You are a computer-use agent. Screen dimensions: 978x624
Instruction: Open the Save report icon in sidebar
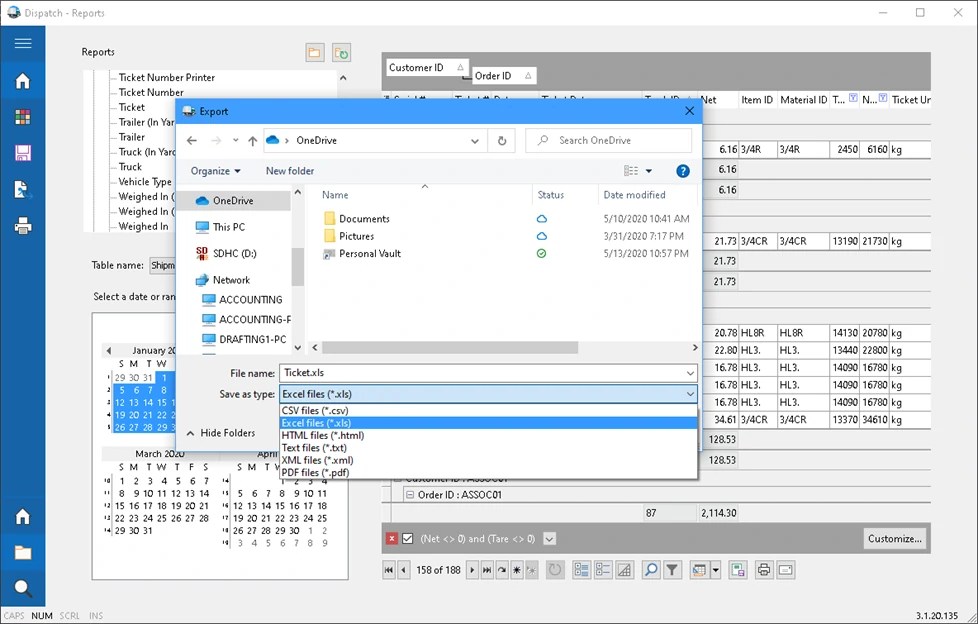click(24, 153)
